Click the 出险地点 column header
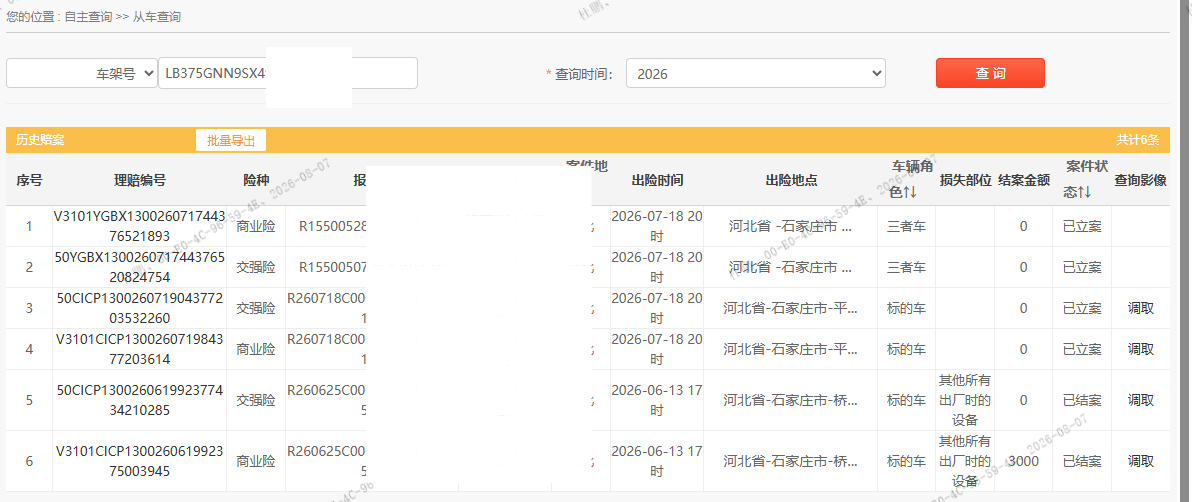Screen dimensions: 1192x502 click(791, 180)
